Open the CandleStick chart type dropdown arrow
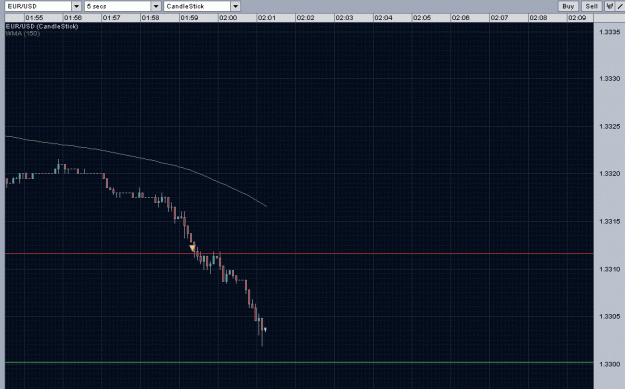Viewport: 625px width, 389px height. coord(235,6)
